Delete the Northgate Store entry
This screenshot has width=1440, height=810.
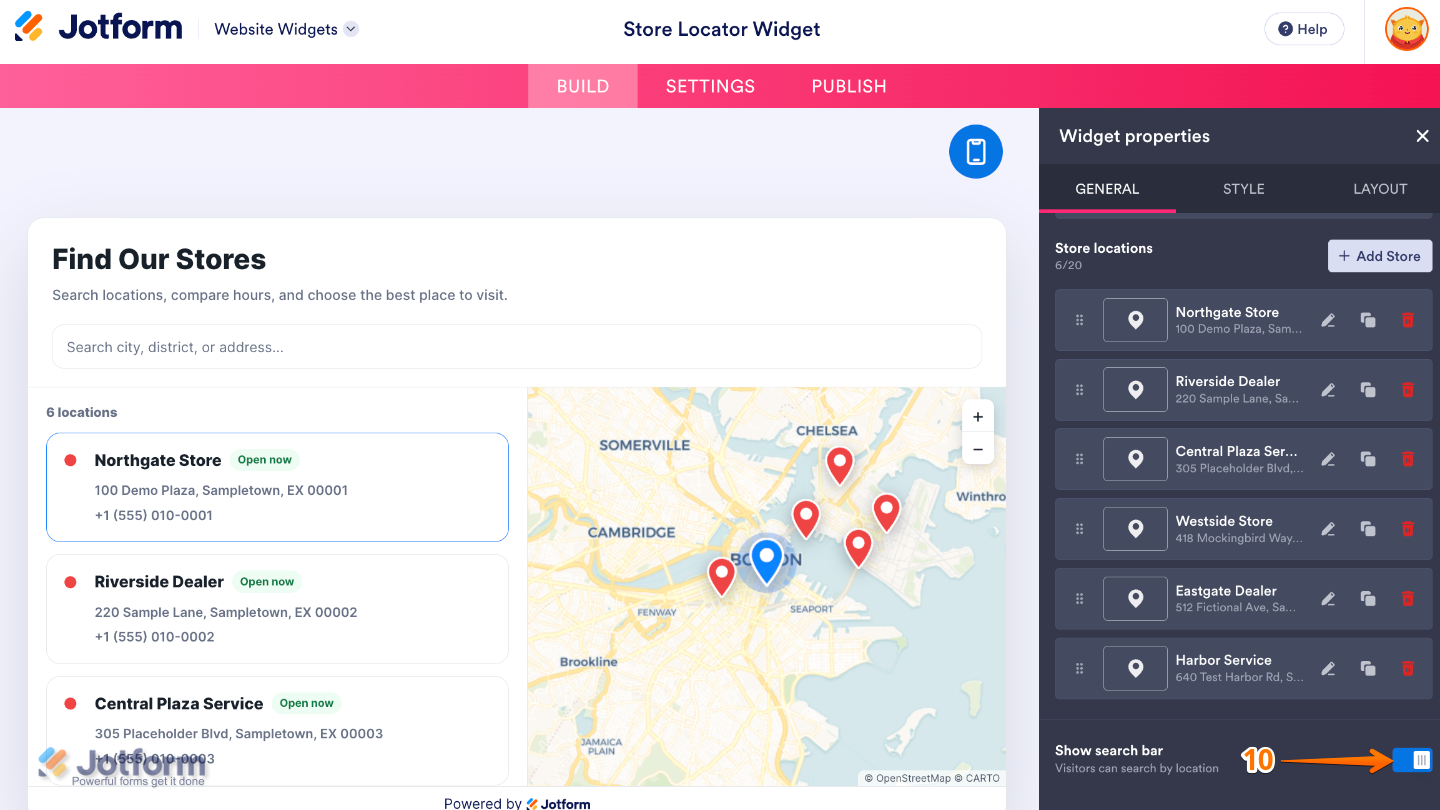click(x=1408, y=320)
